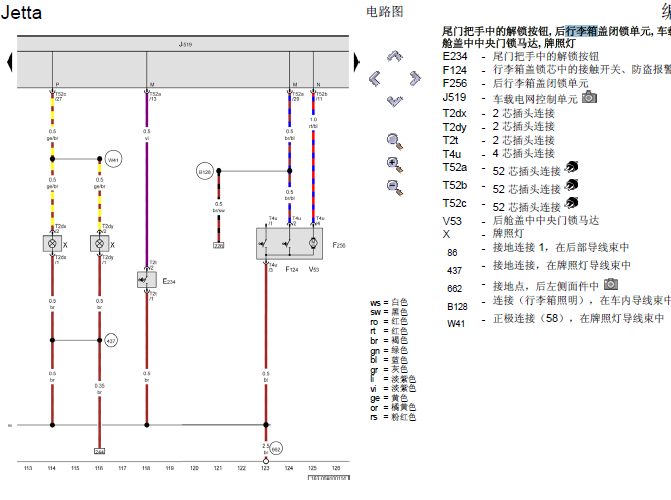Click the F124 label below lock unit

tap(292, 269)
